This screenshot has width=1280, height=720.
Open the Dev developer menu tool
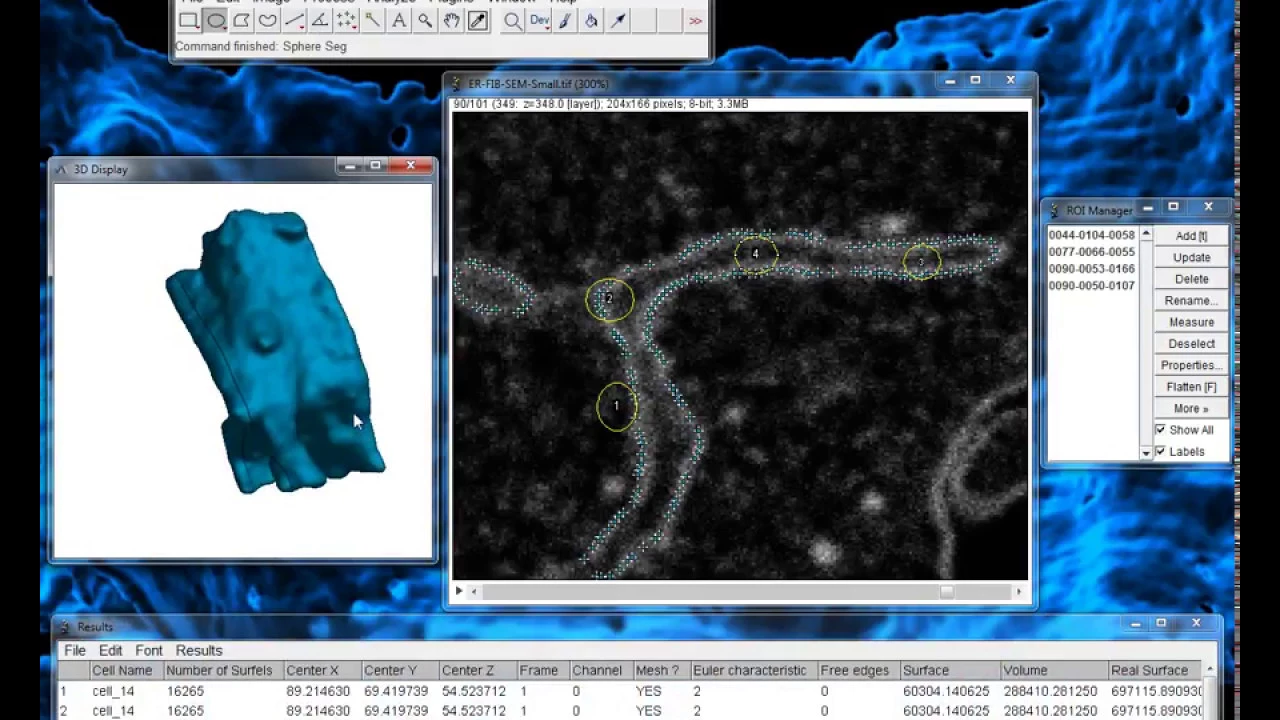[539, 20]
